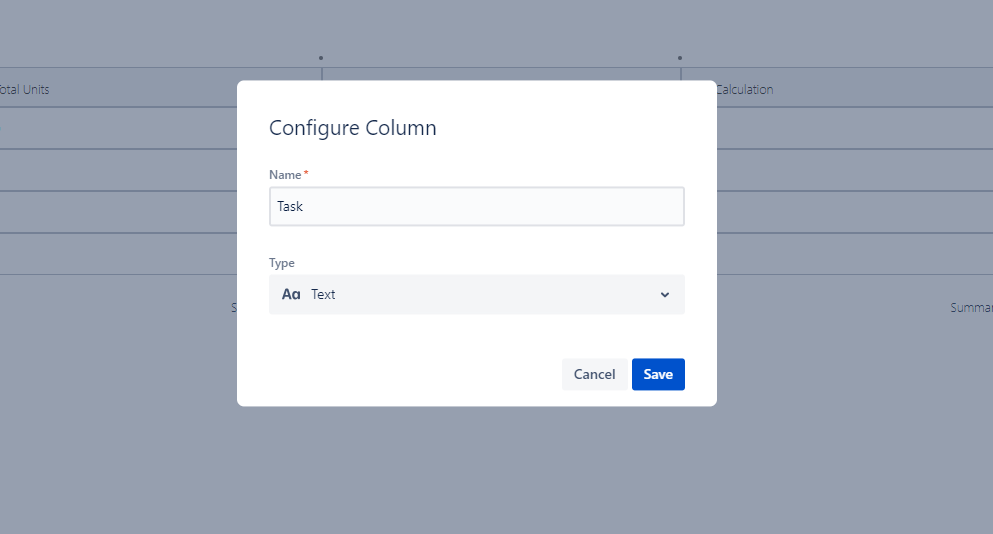993x534 pixels.
Task: Click the Calculation column header
Action: coord(745,89)
